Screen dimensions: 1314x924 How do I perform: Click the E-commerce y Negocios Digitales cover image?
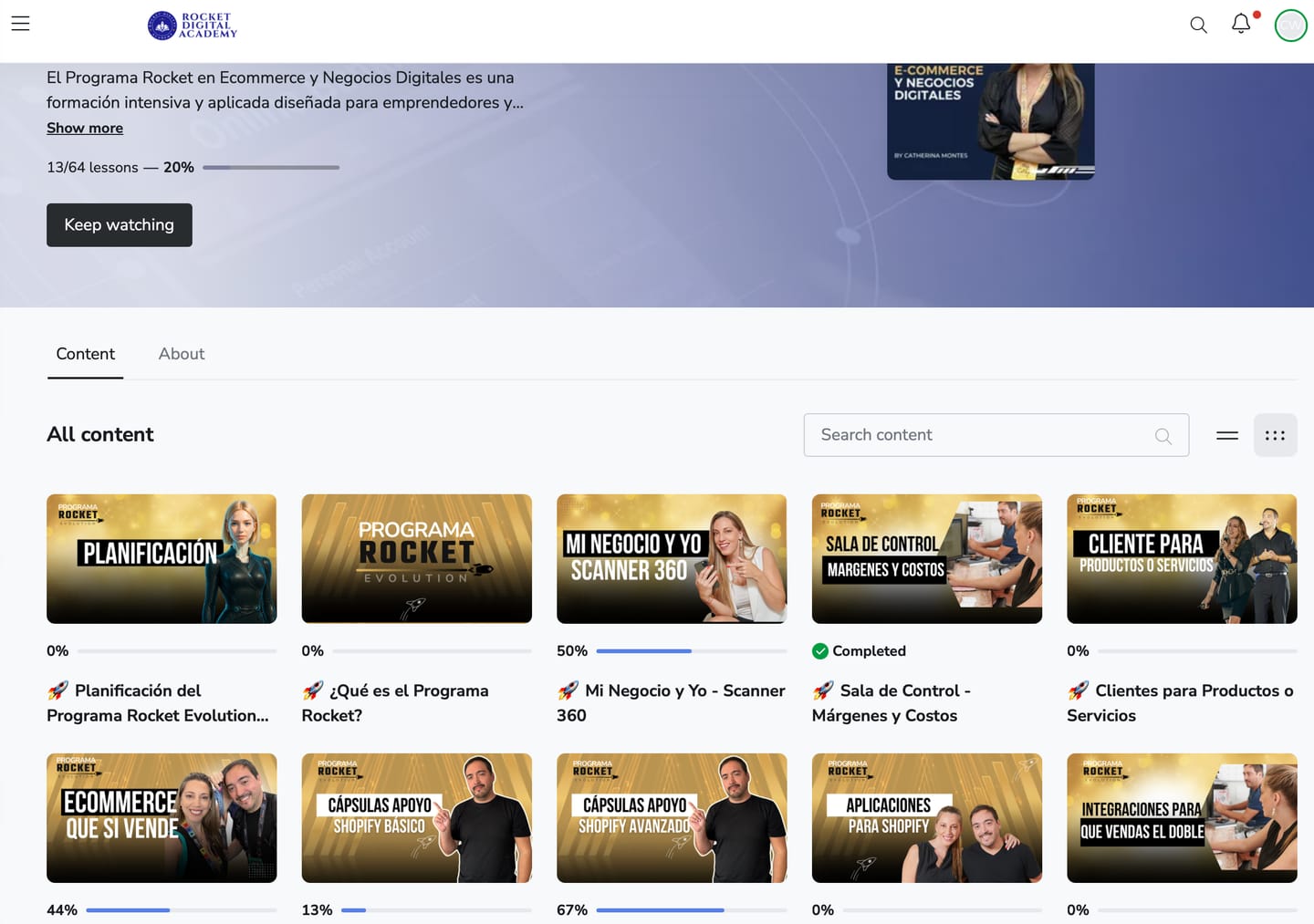pyautogui.click(x=991, y=121)
